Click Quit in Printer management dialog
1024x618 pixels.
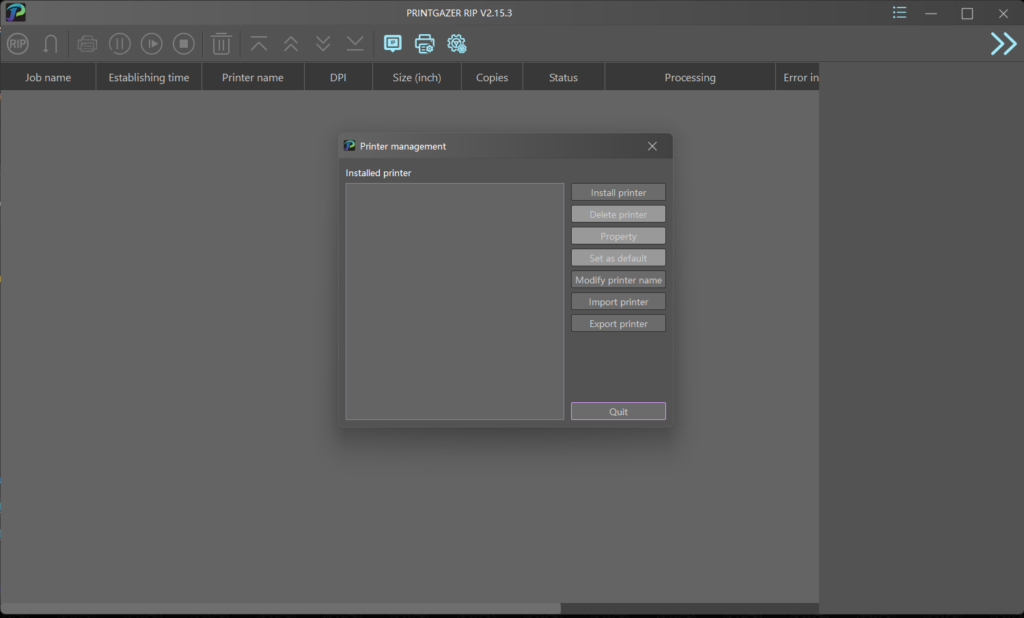(618, 411)
